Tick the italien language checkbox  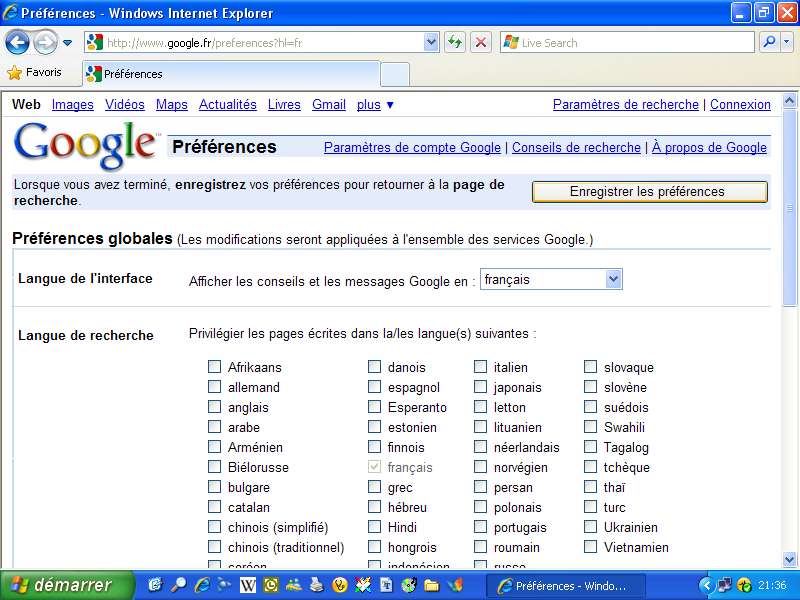click(480, 367)
